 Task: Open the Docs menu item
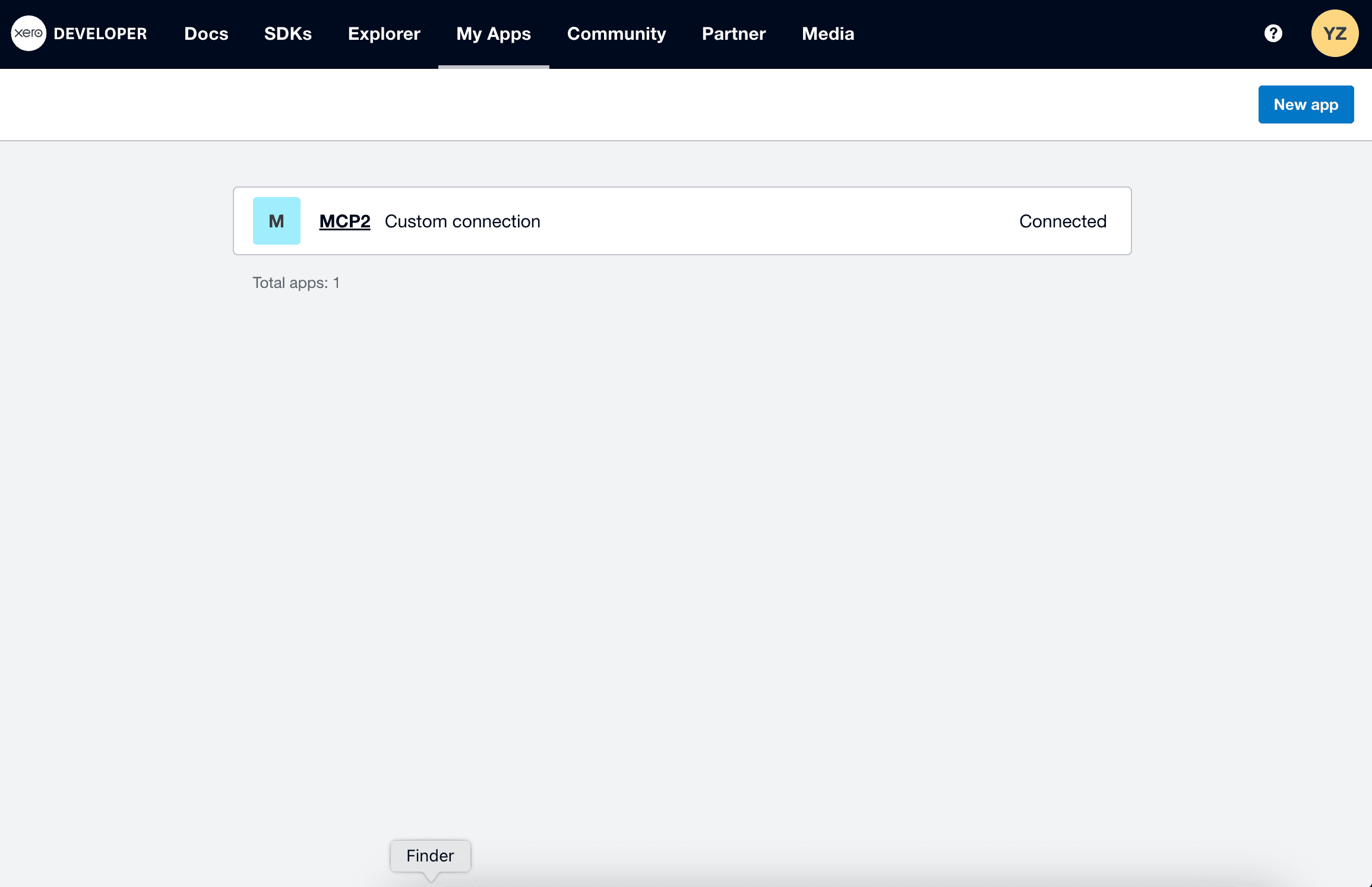tap(206, 34)
